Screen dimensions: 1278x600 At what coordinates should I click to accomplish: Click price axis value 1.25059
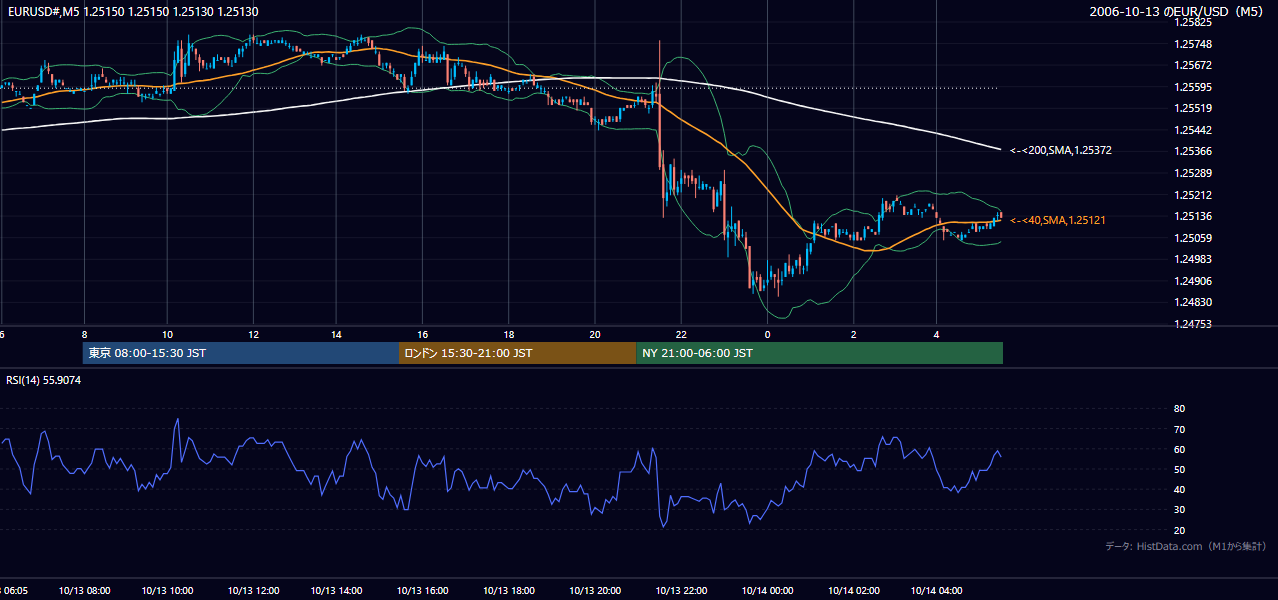point(1191,238)
